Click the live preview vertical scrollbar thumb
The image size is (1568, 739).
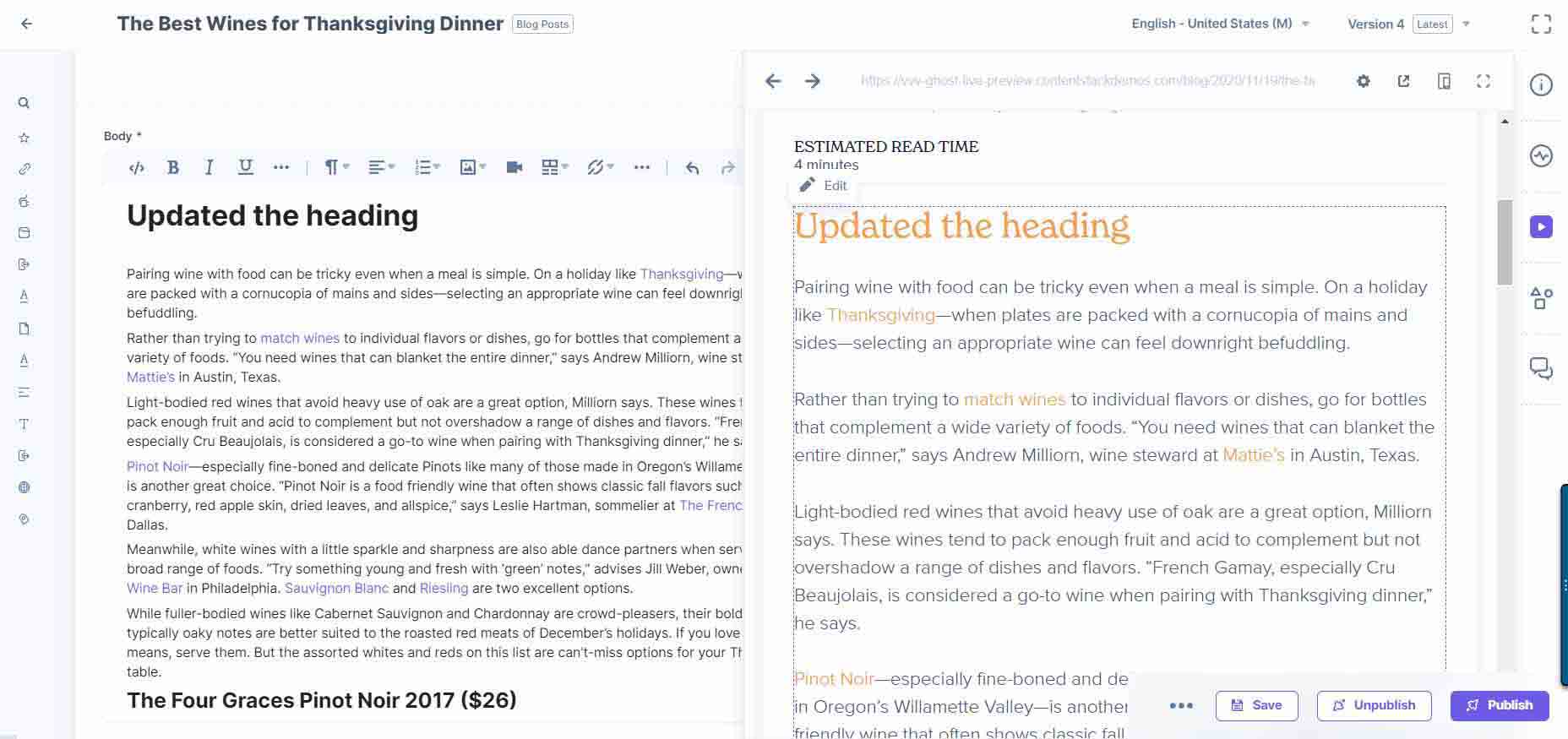1505,242
